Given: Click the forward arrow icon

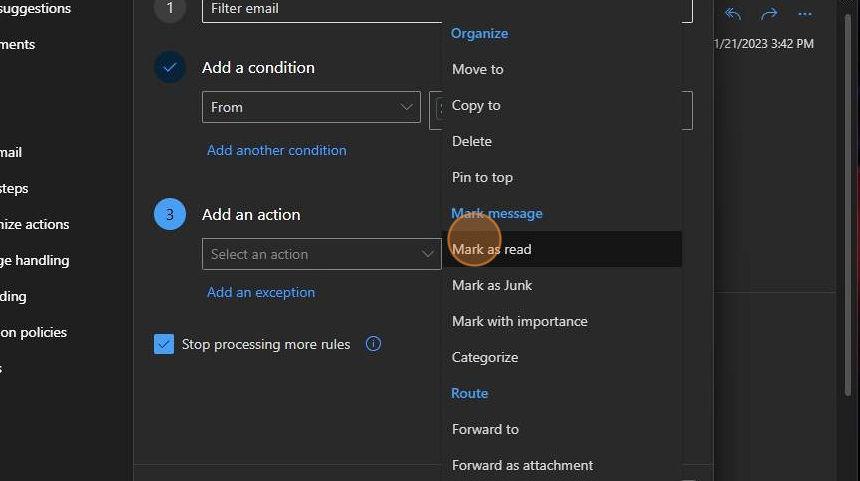Looking at the screenshot, I should (769, 14).
